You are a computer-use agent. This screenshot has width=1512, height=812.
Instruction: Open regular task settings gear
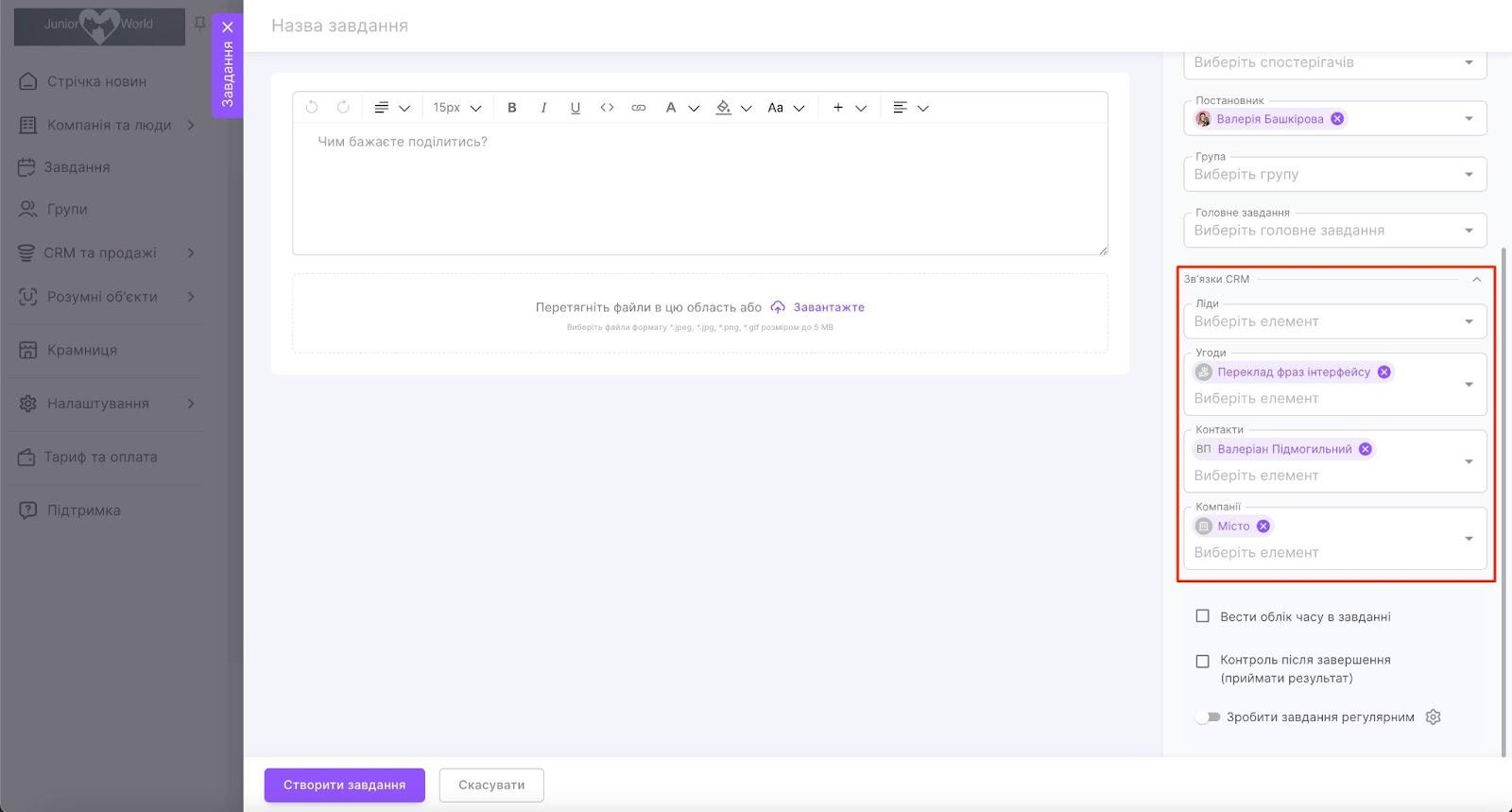1433,717
